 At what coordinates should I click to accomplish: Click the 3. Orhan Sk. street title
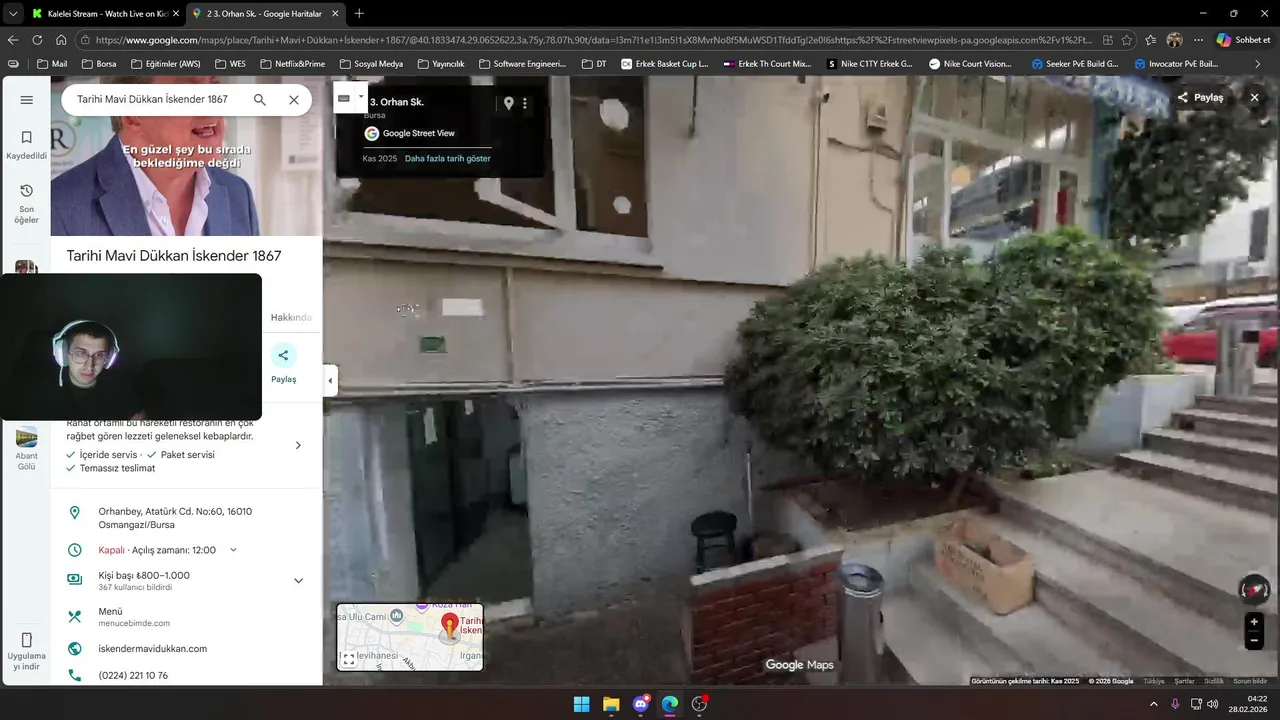coord(397,102)
